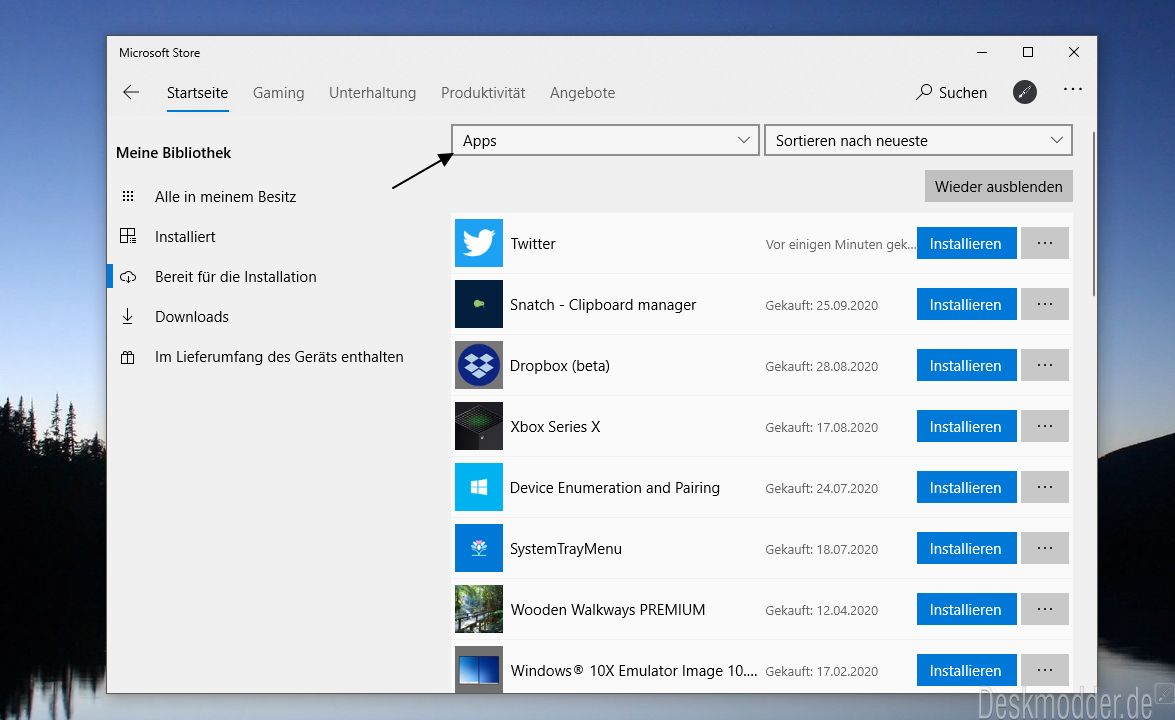Click the SystemTrayMenu app icon

coord(479,548)
